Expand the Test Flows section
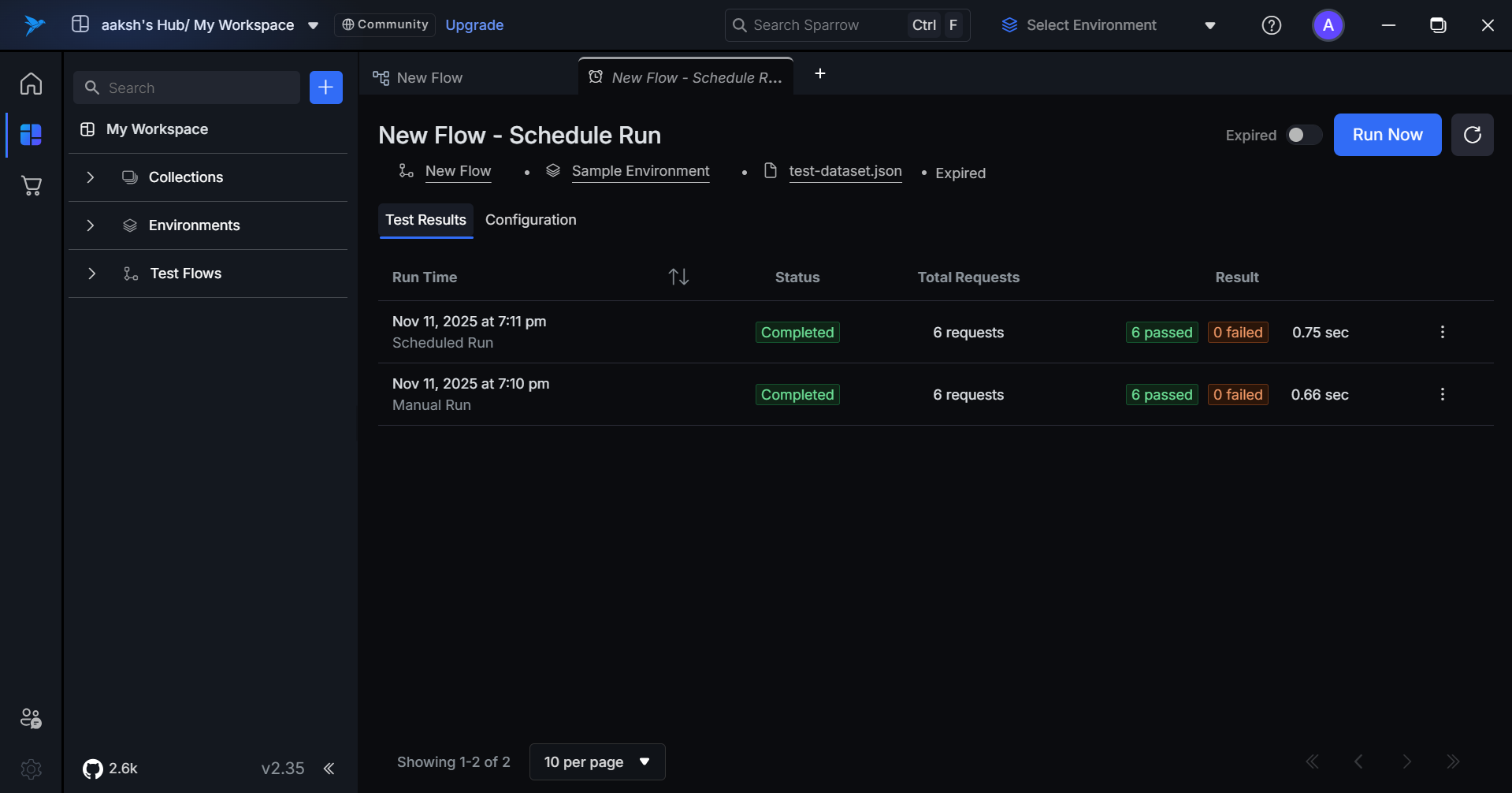Viewport: 1512px width, 793px height. pos(91,274)
